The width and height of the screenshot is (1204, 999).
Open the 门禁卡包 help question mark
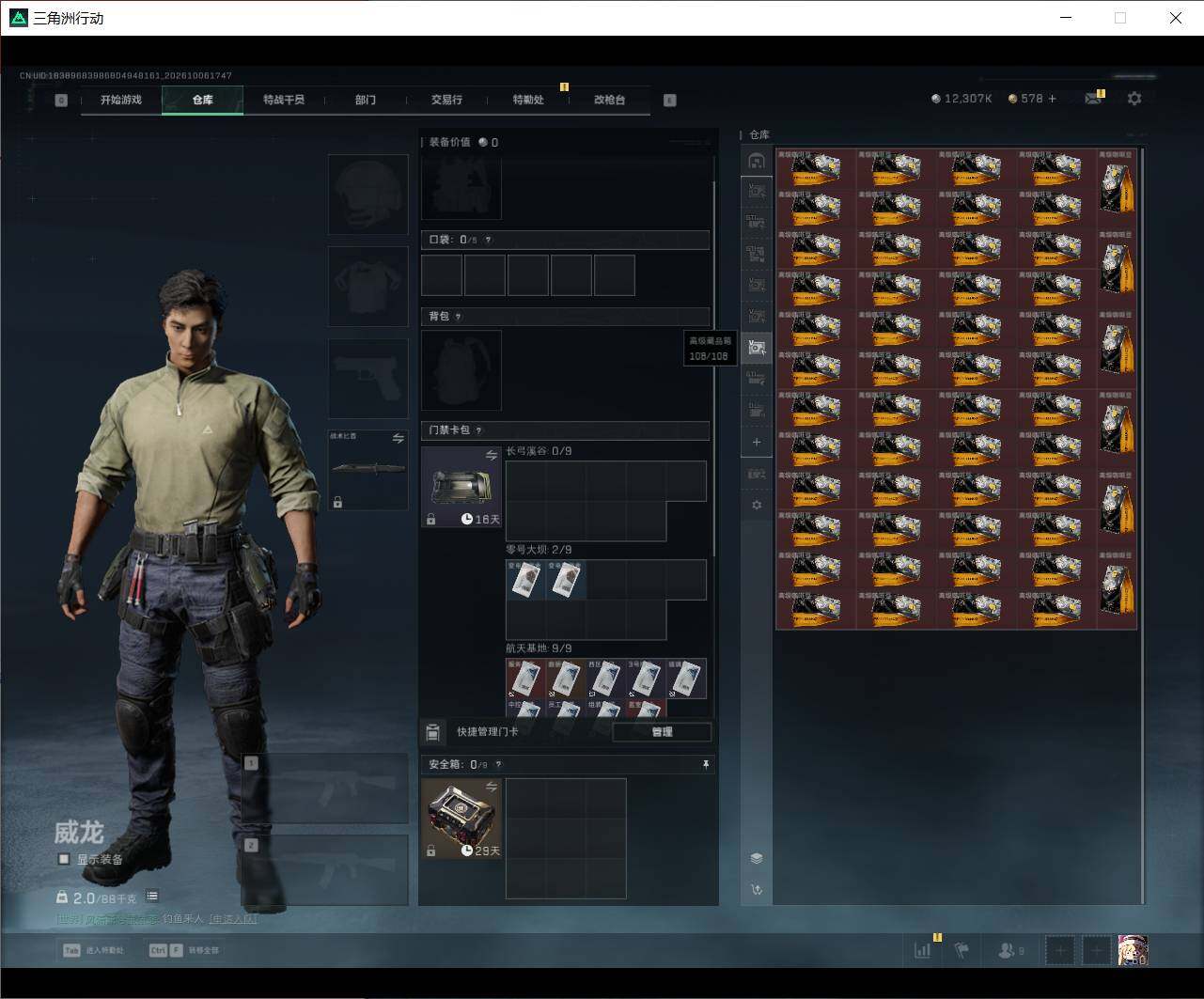point(478,431)
